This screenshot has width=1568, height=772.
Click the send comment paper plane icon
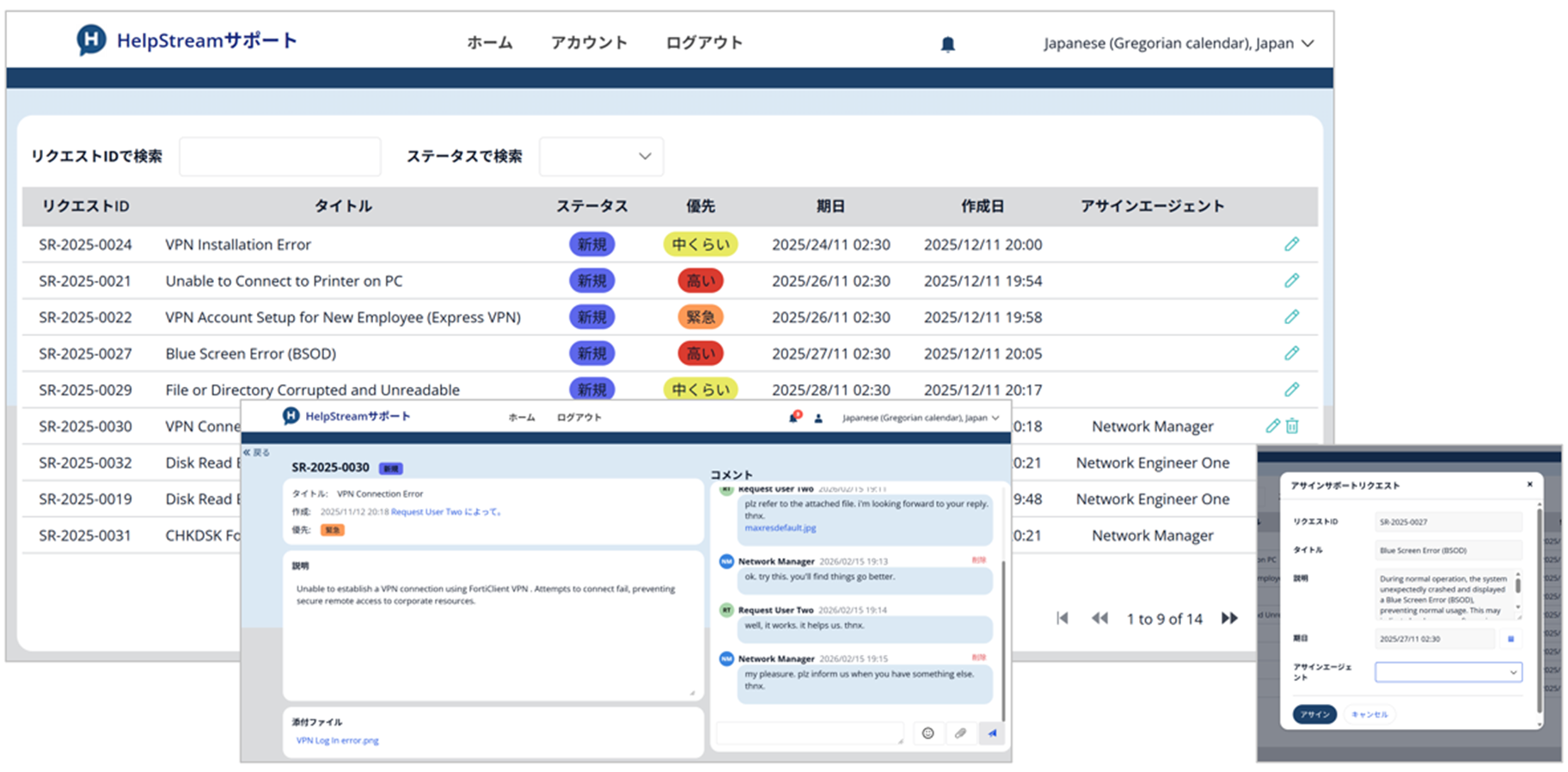point(992,733)
